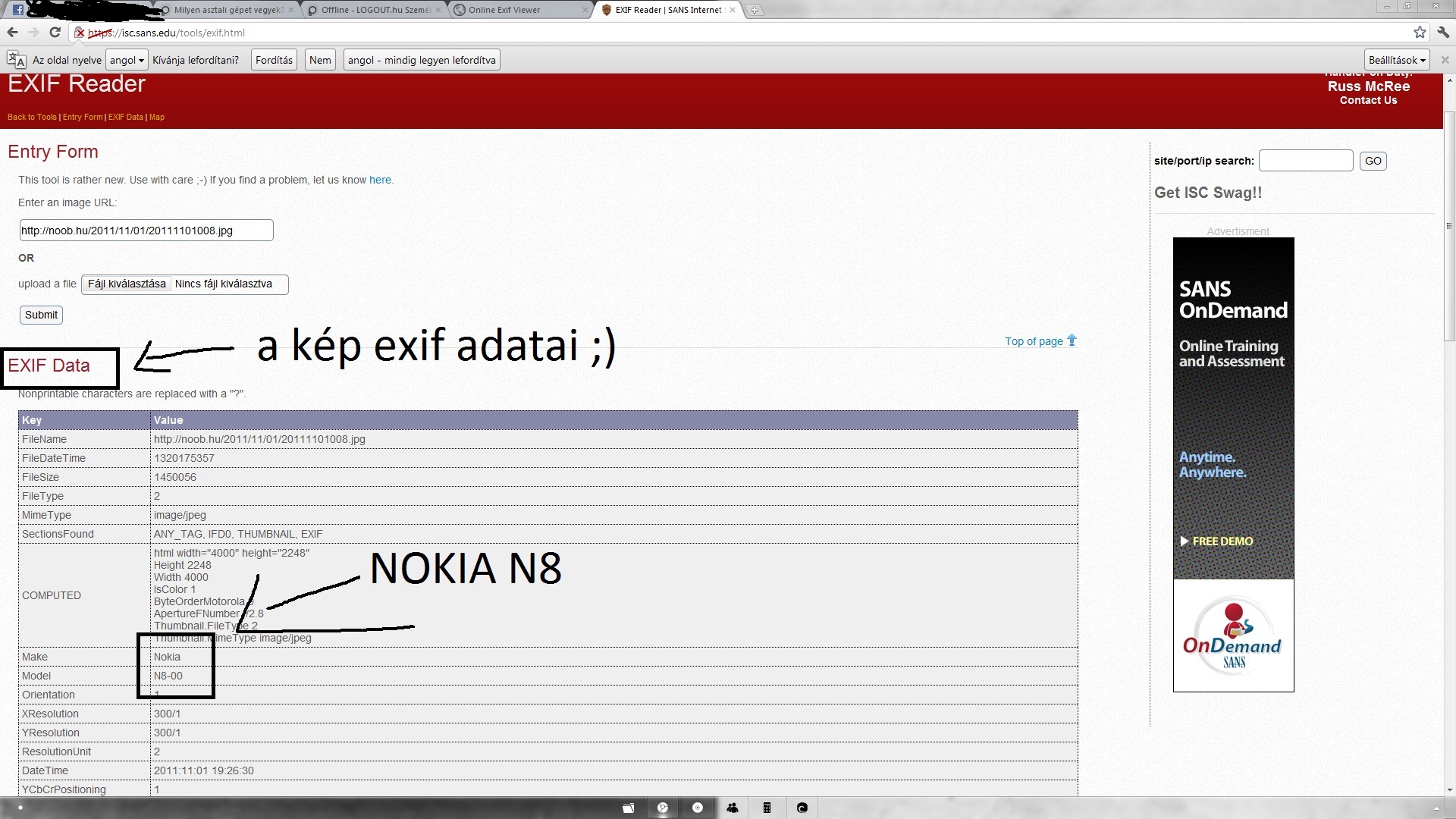
Task: Open the calculator icon in the taskbar
Action: coord(767,808)
